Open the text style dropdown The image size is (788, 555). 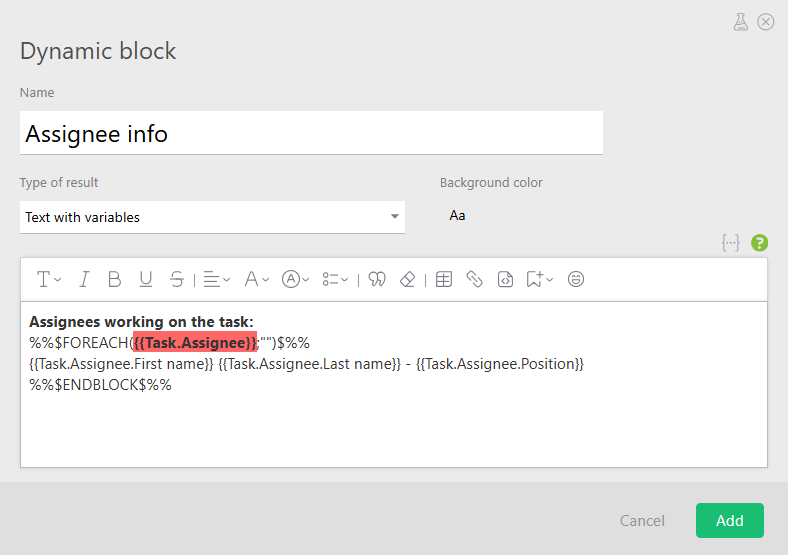[x=49, y=280]
